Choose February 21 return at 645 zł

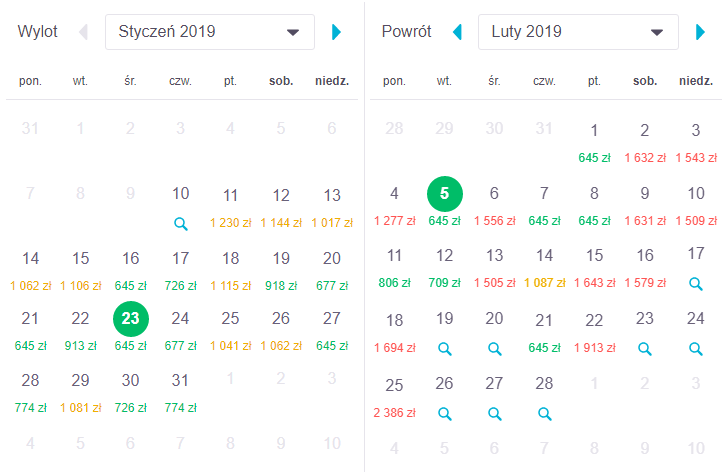544,332
